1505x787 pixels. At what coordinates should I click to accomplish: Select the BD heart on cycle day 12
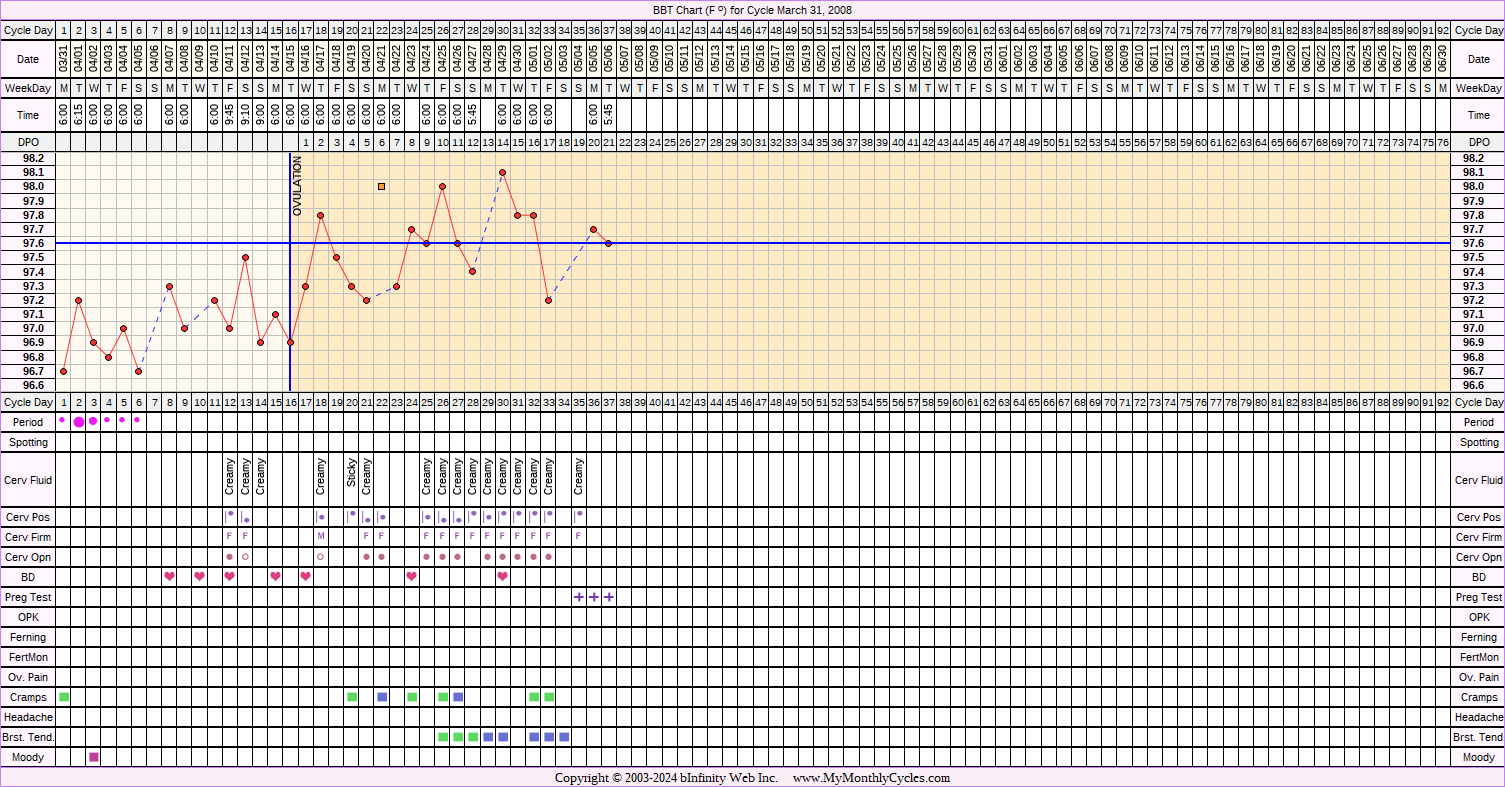(229, 576)
